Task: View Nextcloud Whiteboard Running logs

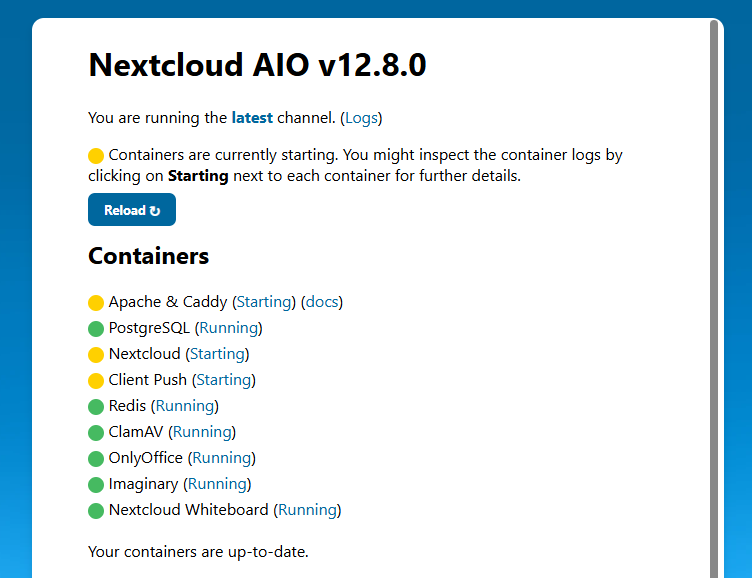Action: coord(307,510)
